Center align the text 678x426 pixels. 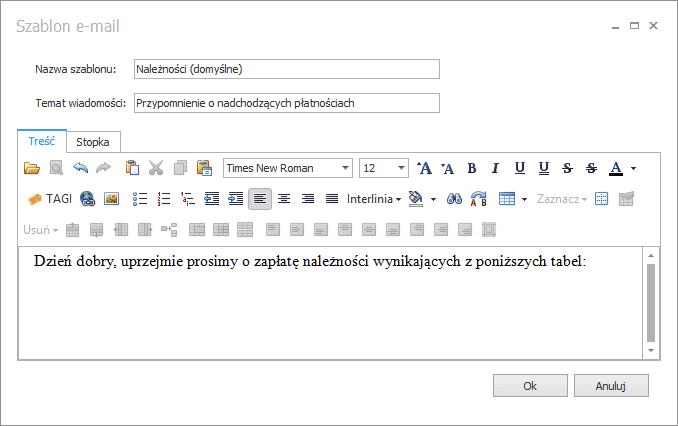284,199
